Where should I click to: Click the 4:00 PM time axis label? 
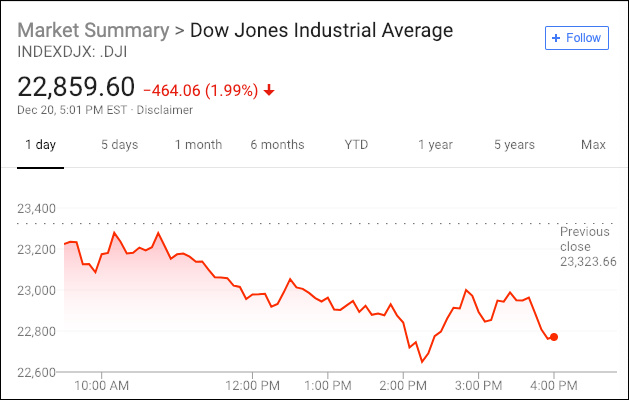point(554,384)
